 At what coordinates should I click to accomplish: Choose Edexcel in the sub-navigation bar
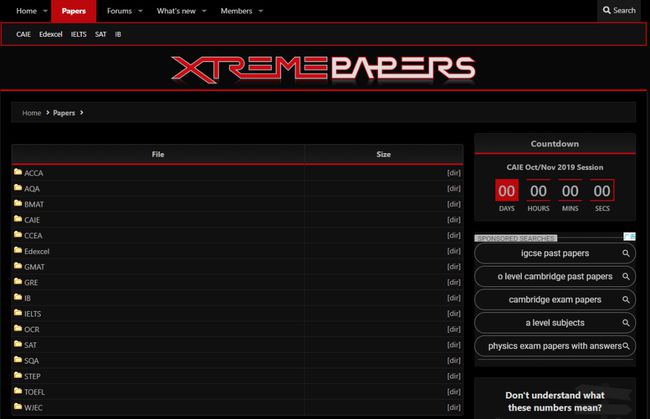51,34
